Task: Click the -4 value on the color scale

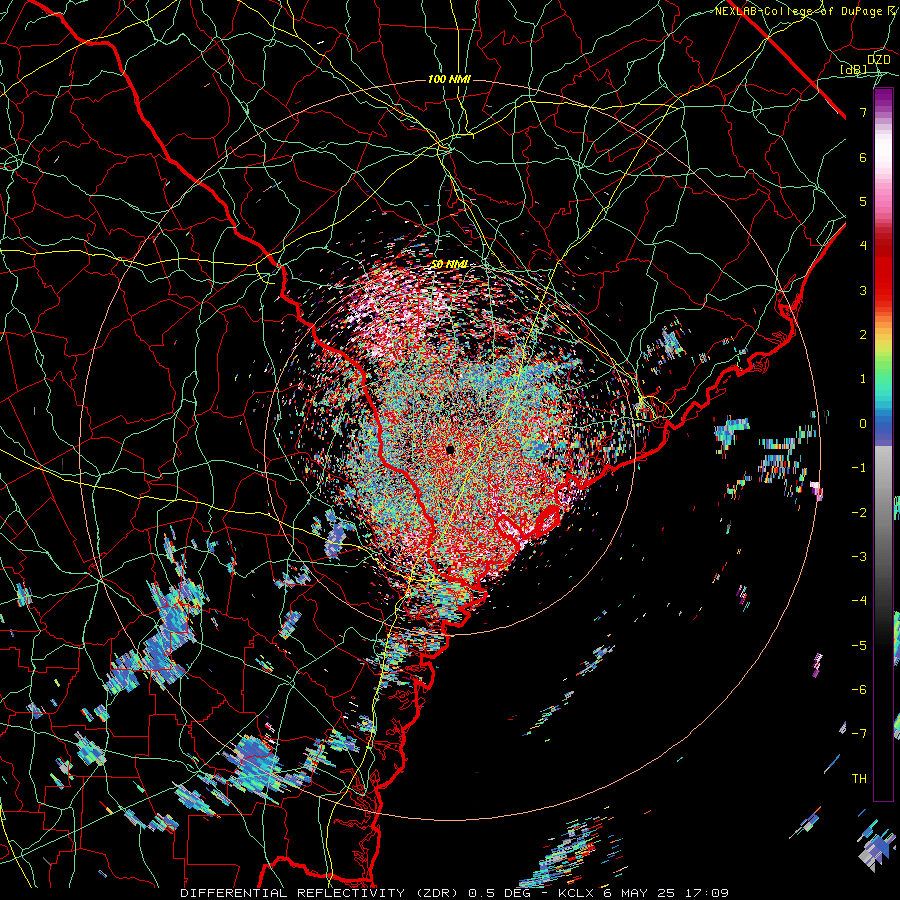Action: [859, 600]
